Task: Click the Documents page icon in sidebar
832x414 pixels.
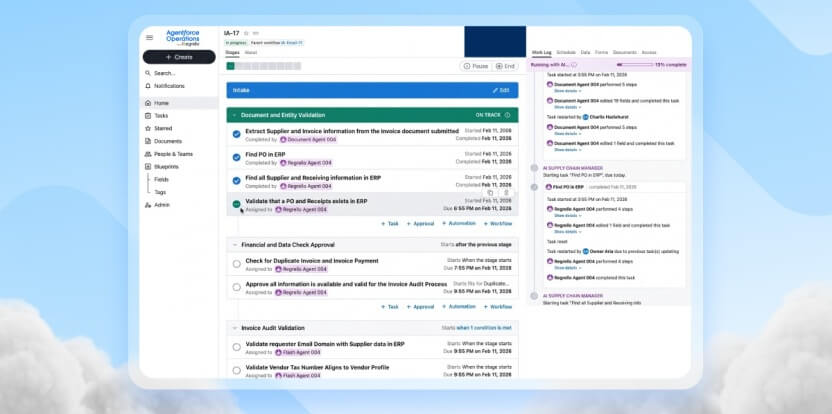Action: (148, 141)
